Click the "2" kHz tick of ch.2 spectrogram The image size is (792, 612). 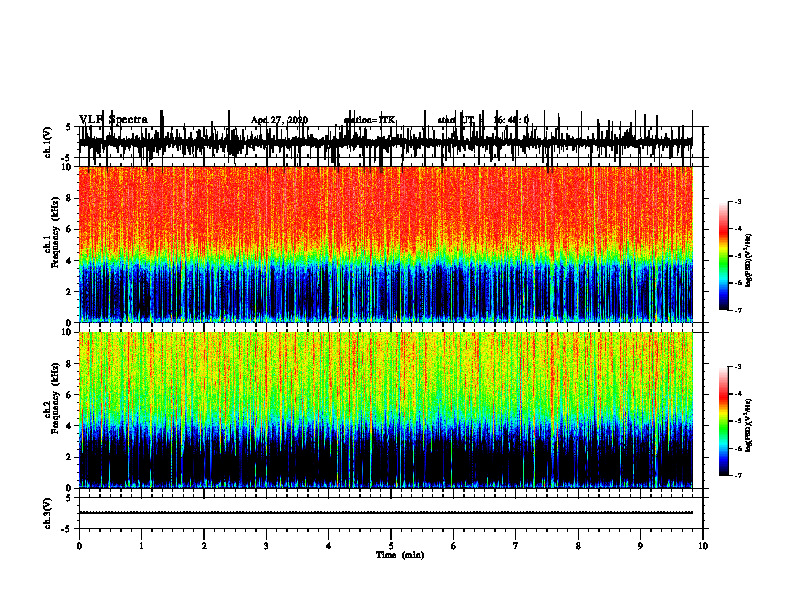pyautogui.click(x=69, y=457)
